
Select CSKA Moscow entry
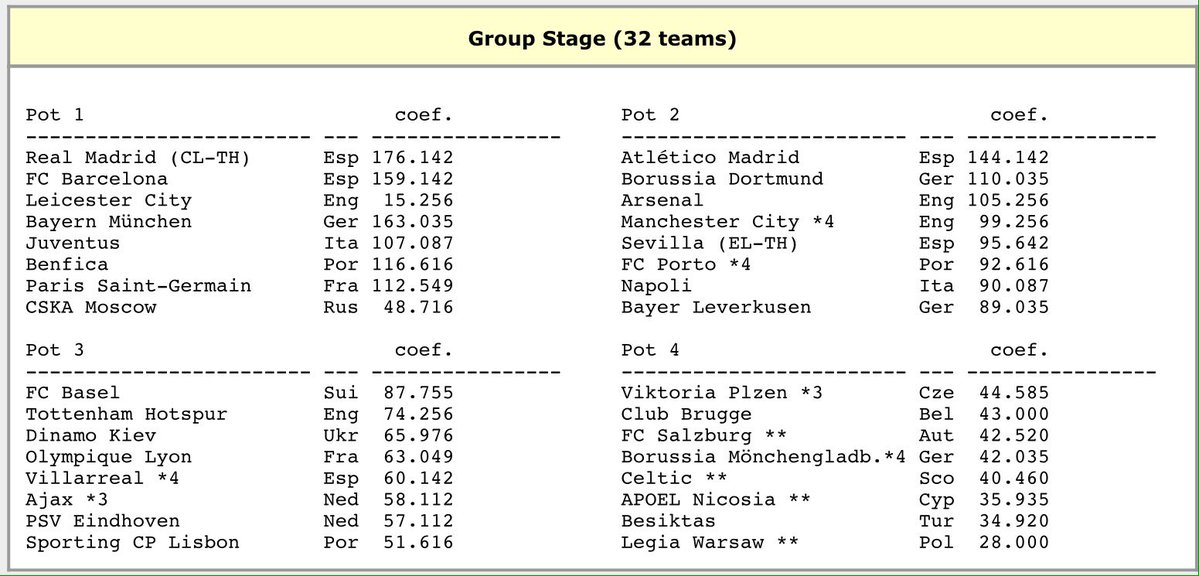pos(91,308)
